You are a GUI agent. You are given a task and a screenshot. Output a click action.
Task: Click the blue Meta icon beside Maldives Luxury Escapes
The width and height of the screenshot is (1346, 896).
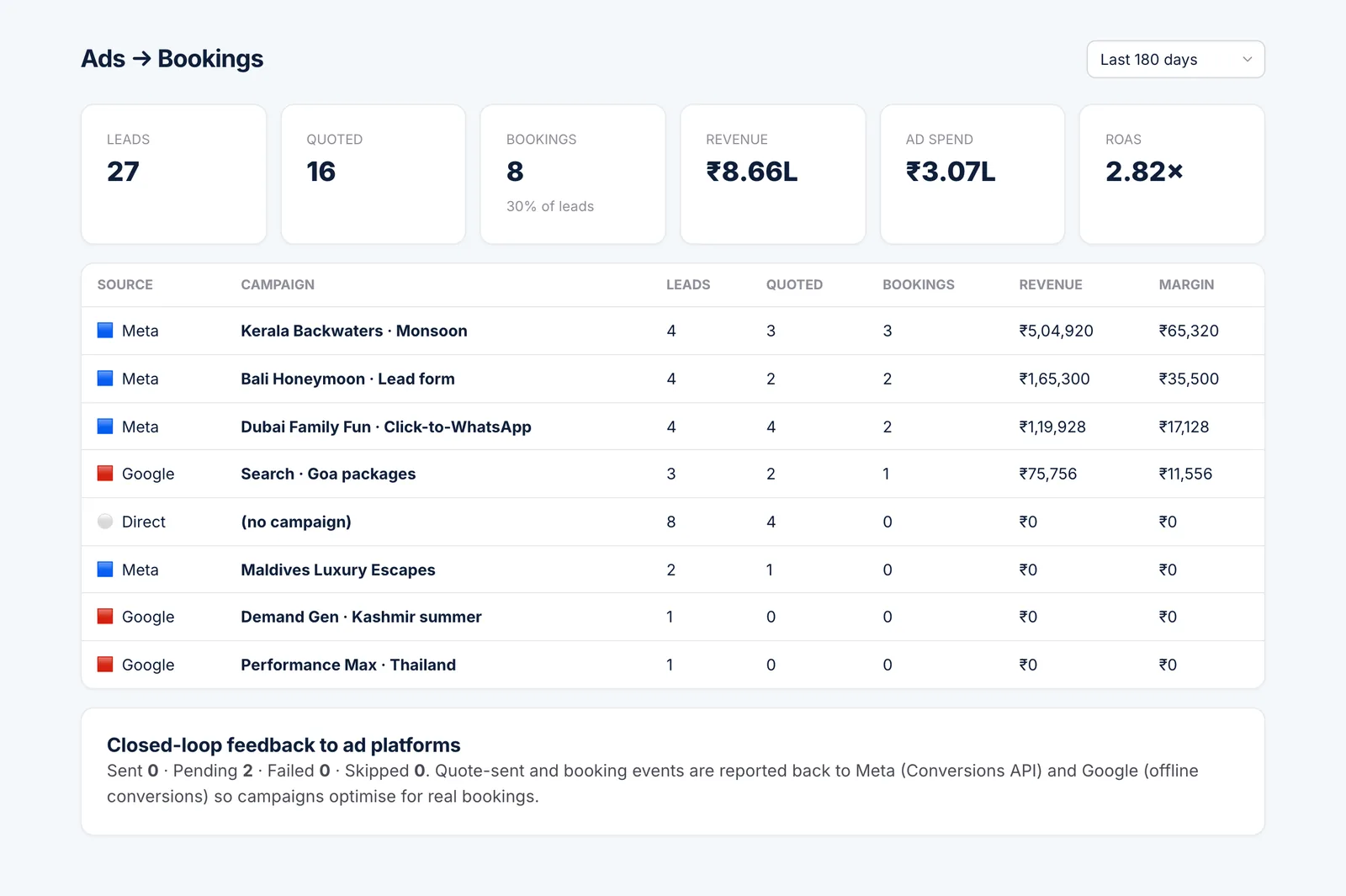105,570
